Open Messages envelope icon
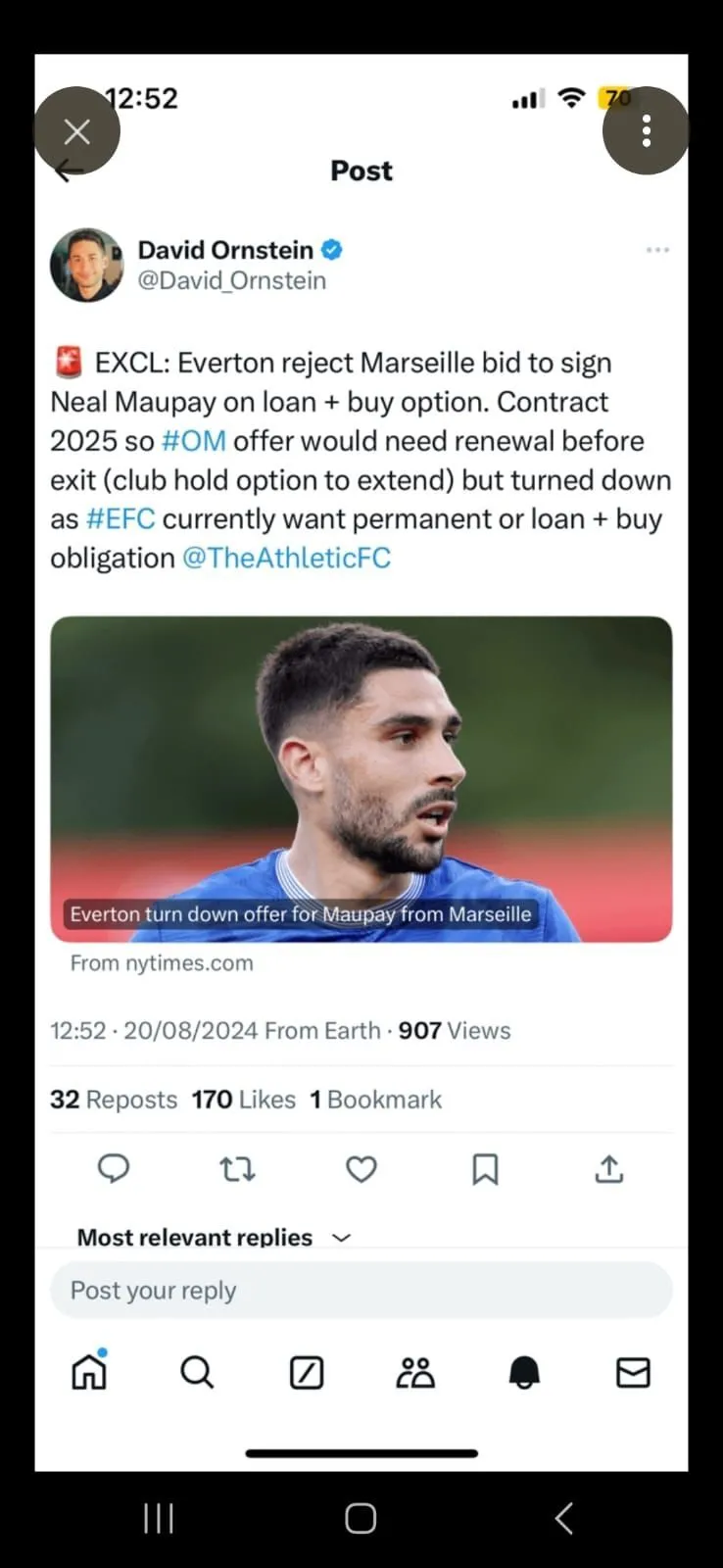The height and width of the screenshot is (1568, 723). [x=633, y=1372]
